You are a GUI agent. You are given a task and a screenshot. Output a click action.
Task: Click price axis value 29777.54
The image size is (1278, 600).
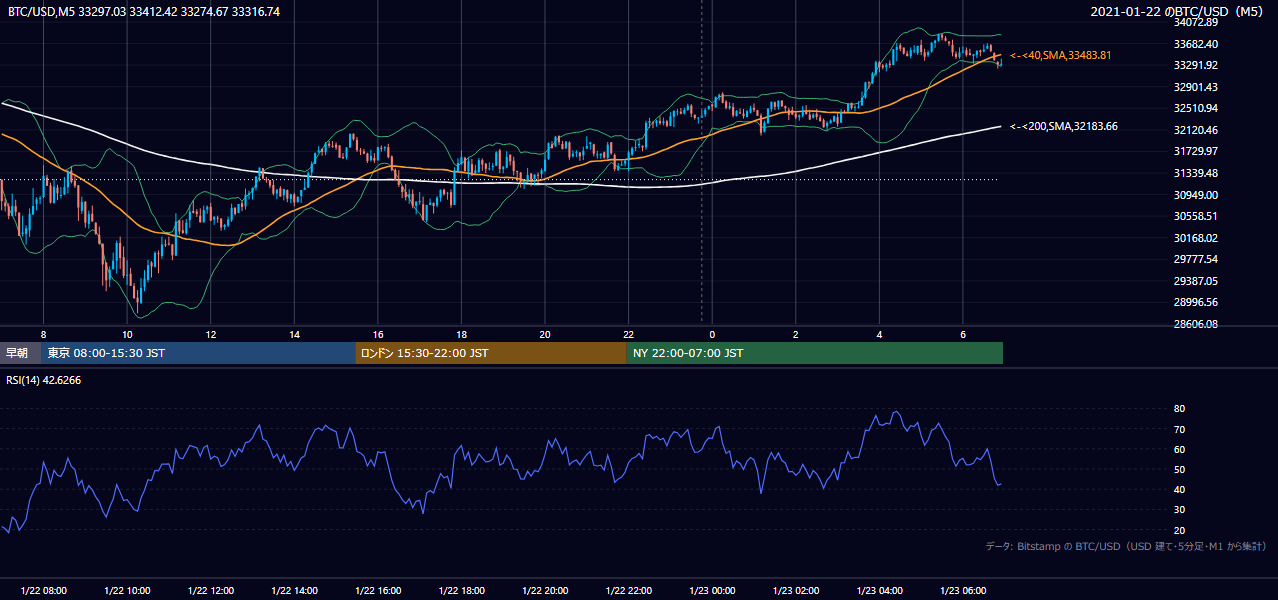1196,259
